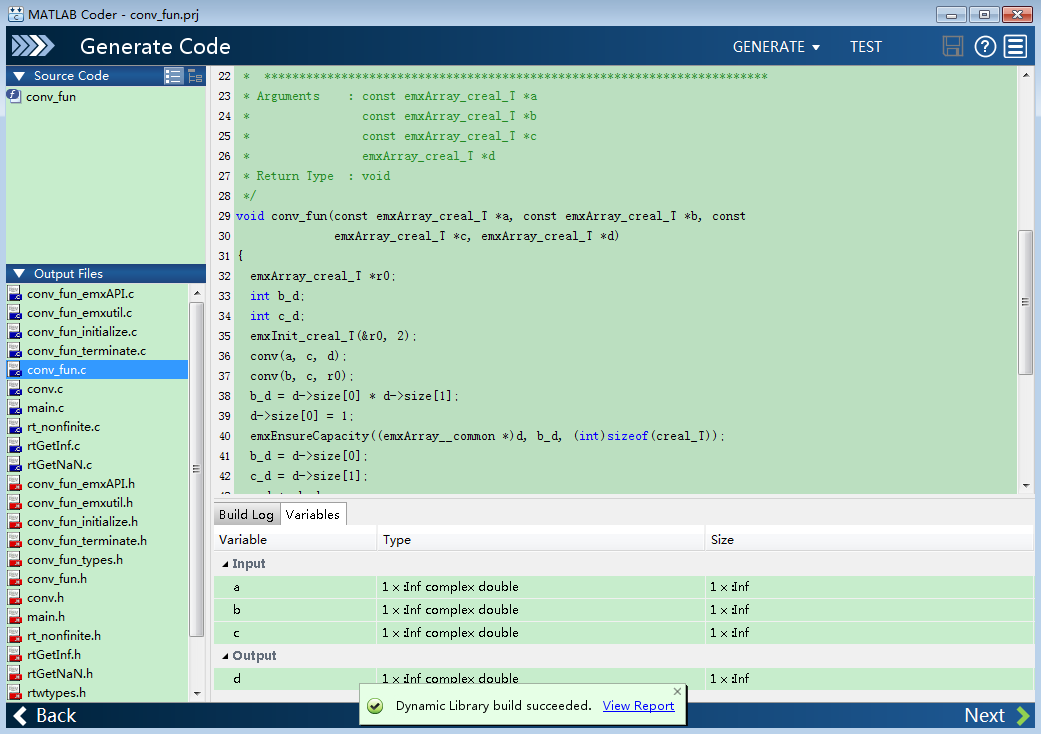
Task: Open main.h header file
Action: click(x=46, y=617)
